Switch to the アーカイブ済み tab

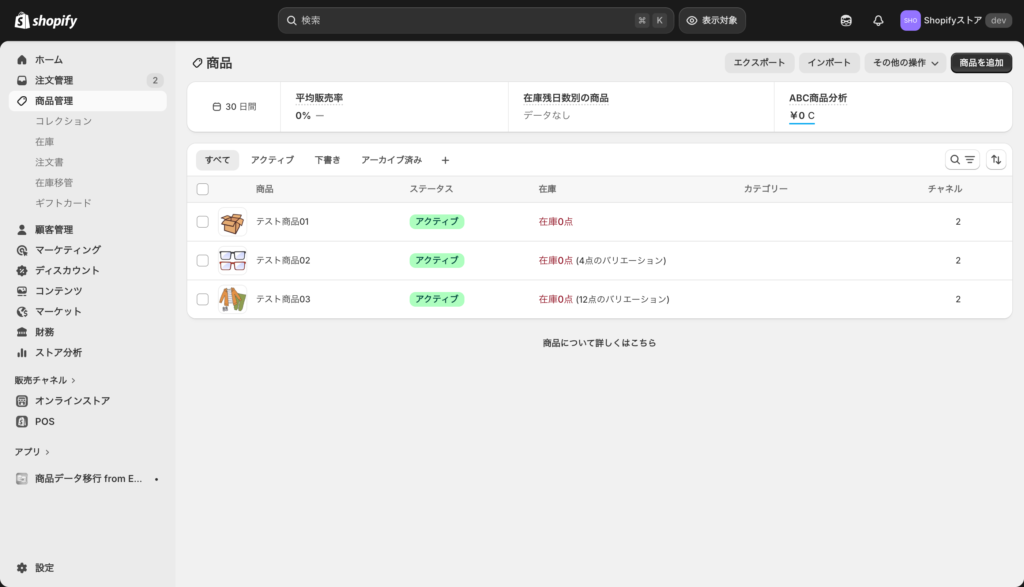pyautogui.click(x=391, y=160)
